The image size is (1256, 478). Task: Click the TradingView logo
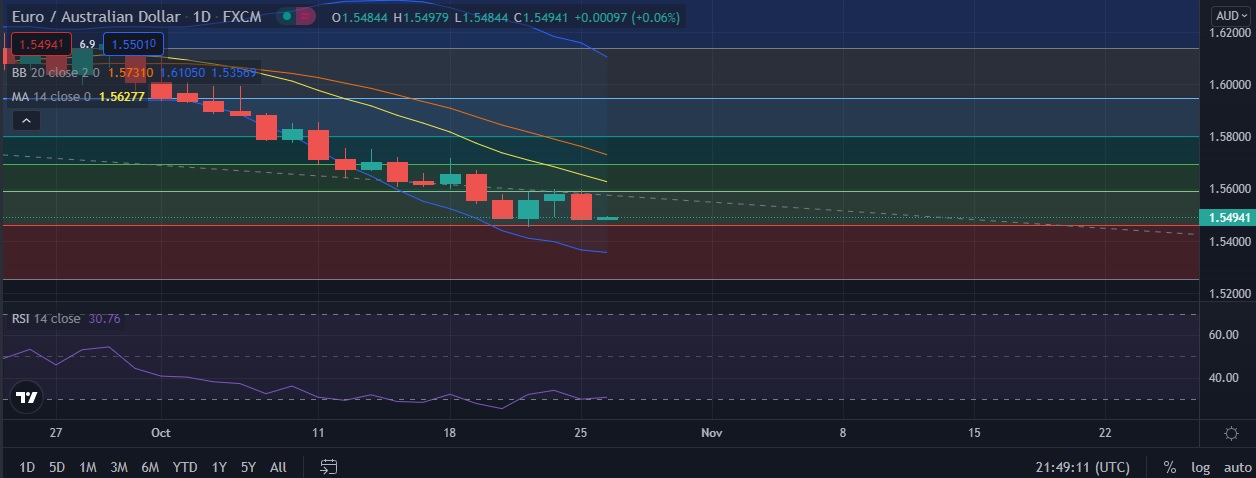(x=27, y=397)
